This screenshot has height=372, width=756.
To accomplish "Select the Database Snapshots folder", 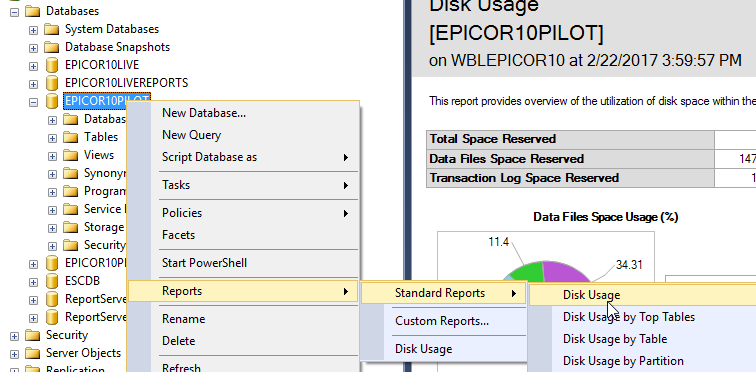I will [118, 47].
